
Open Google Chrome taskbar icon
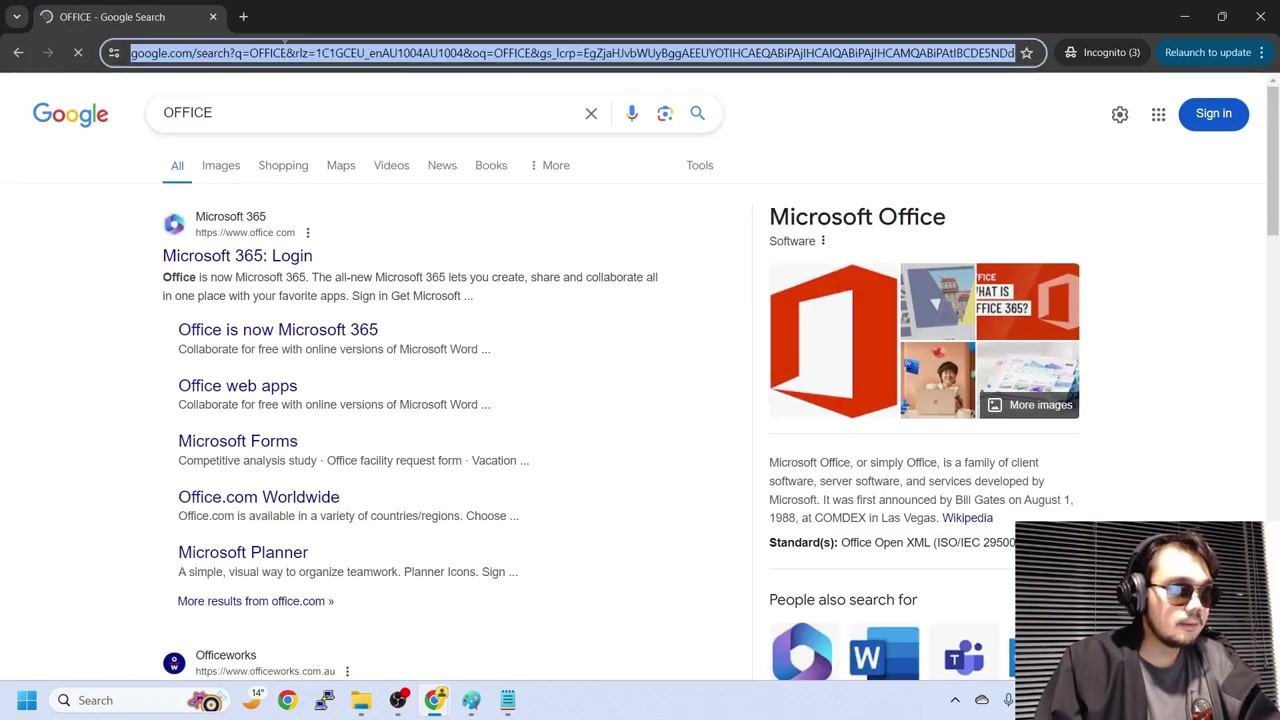point(287,700)
